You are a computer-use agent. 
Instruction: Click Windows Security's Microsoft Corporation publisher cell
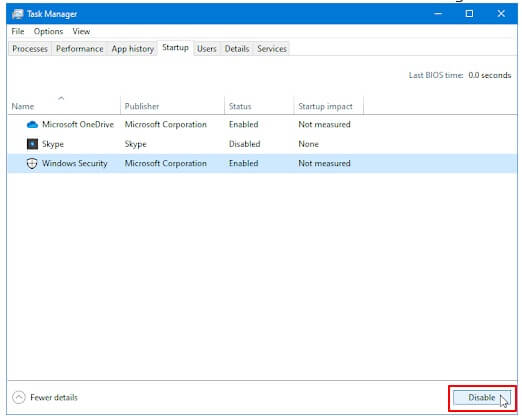[166, 164]
